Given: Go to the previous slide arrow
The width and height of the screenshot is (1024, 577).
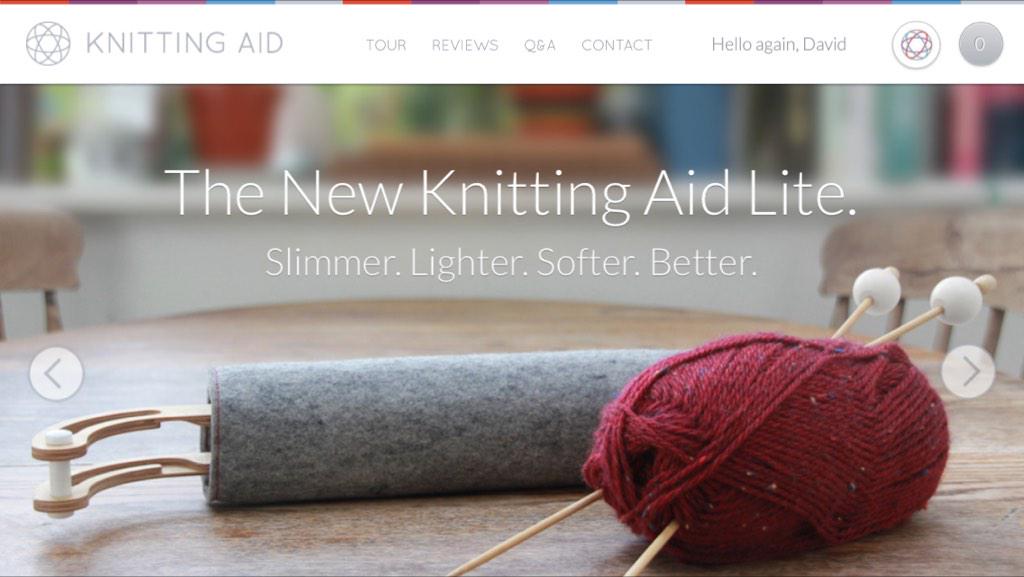Looking at the screenshot, I should pyautogui.click(x=56, y=373).
